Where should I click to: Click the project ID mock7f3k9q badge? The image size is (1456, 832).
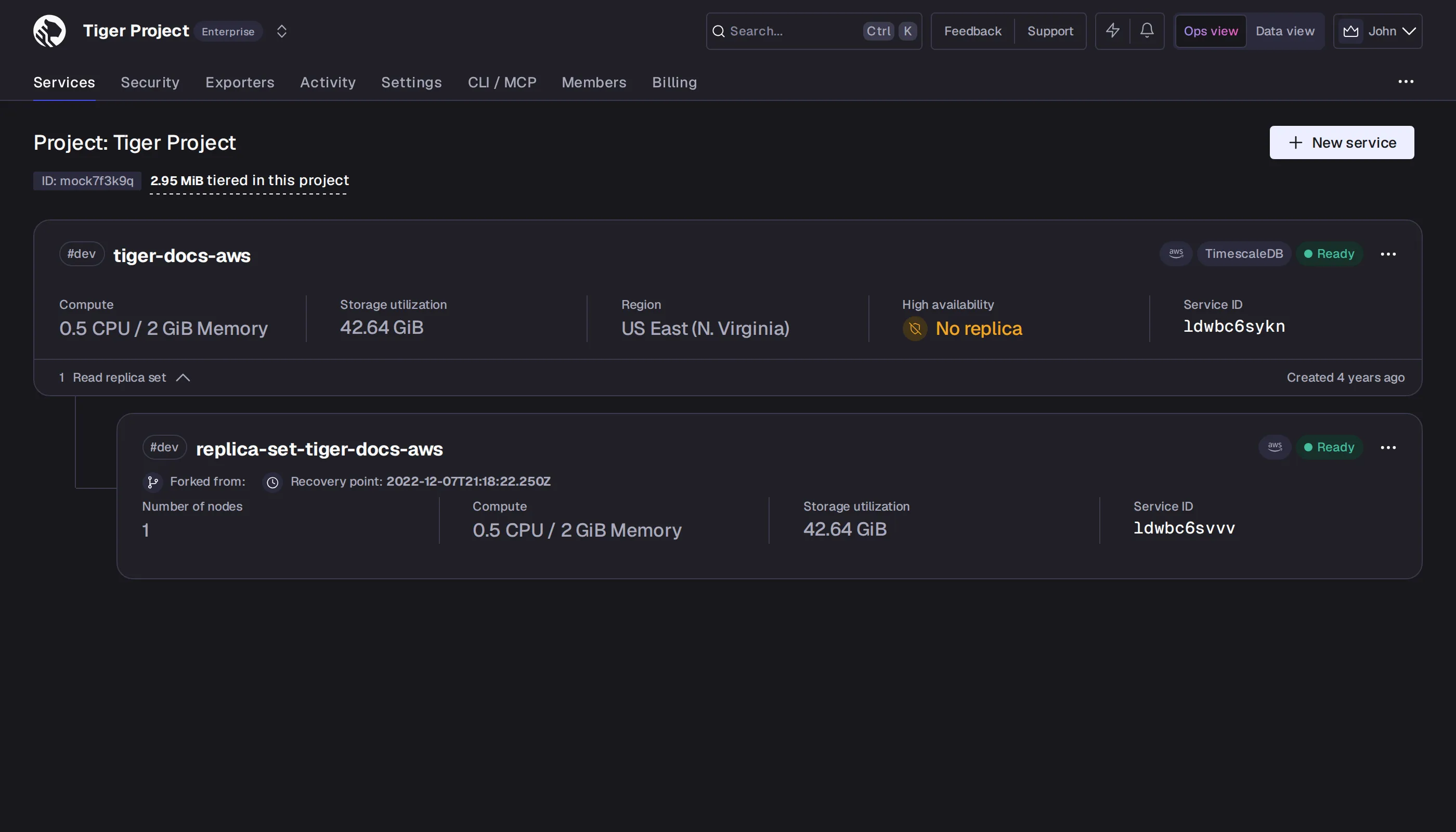[x=87, y=180]
